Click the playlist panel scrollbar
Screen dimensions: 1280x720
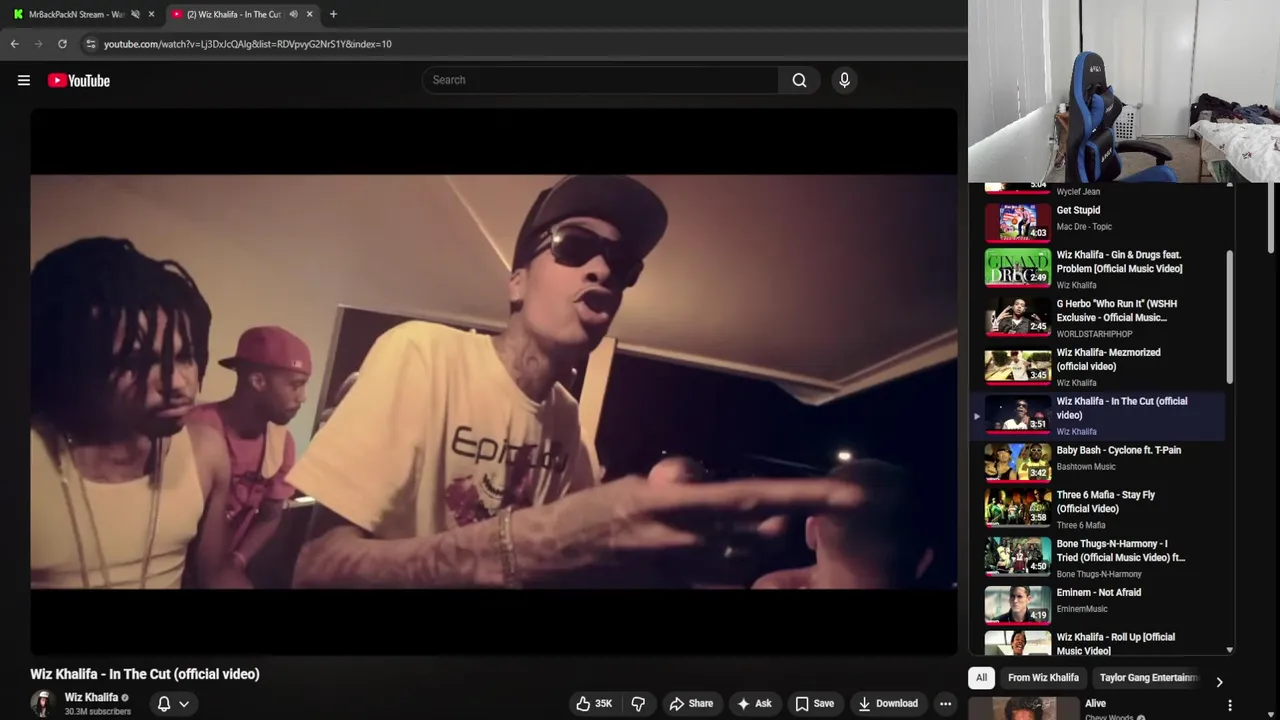coord(1229,316)
